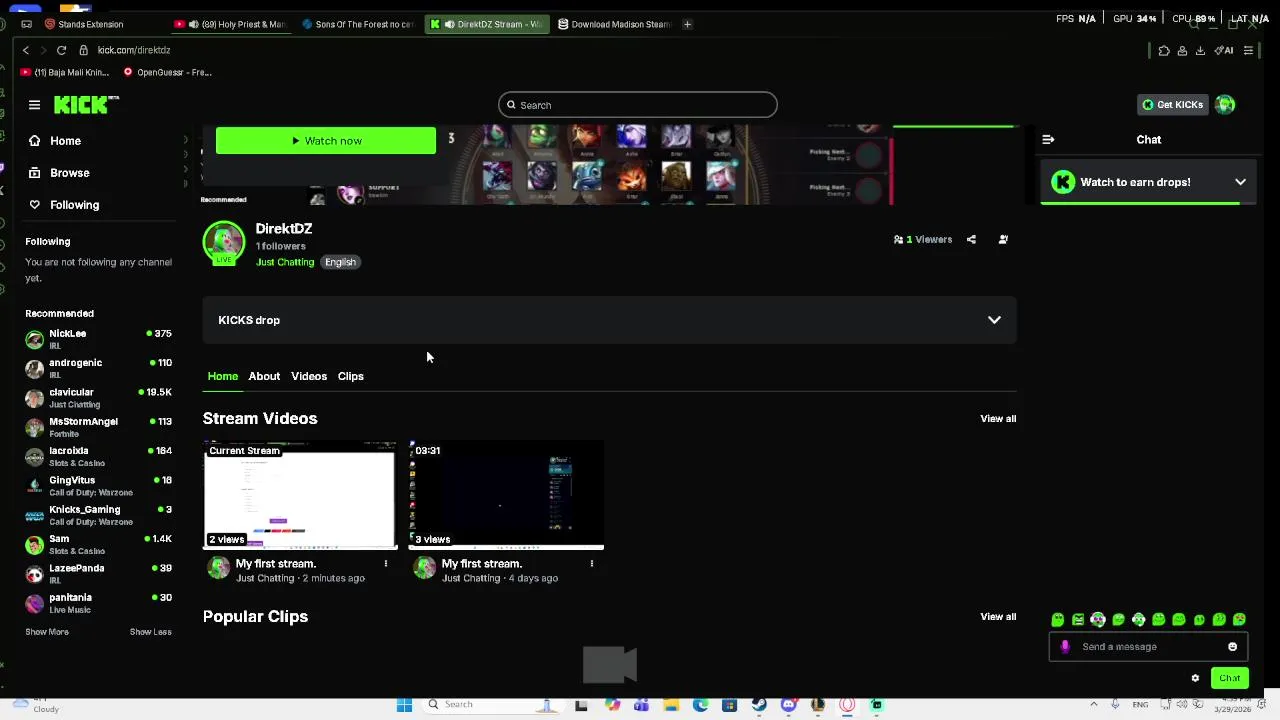Click the purple microphone icon in chat box
Image resolution: width=1280 pixels, height=720 pixels.
[1065, 647]
